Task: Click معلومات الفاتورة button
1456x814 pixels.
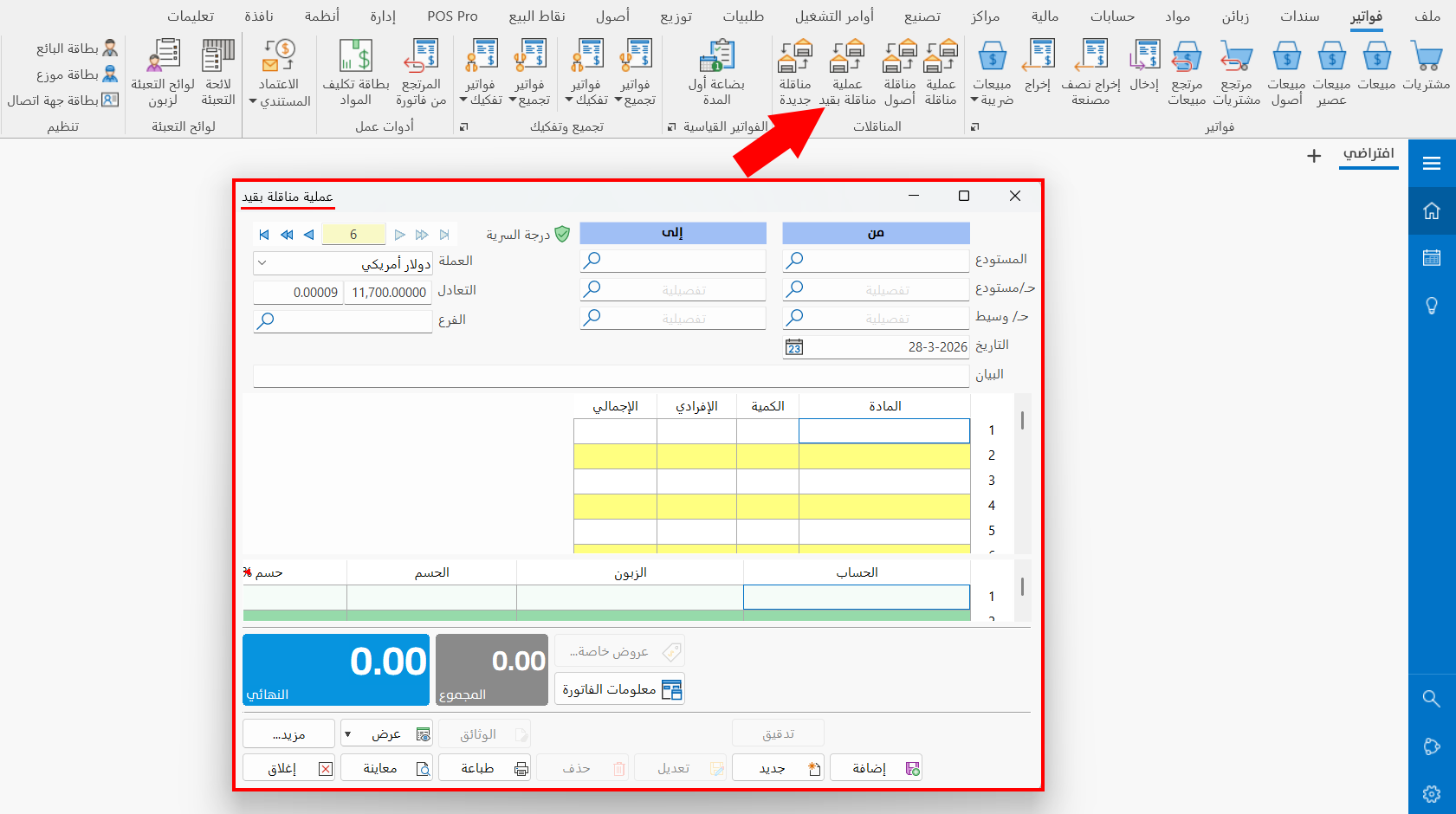Action: click(x=619, y=689)
